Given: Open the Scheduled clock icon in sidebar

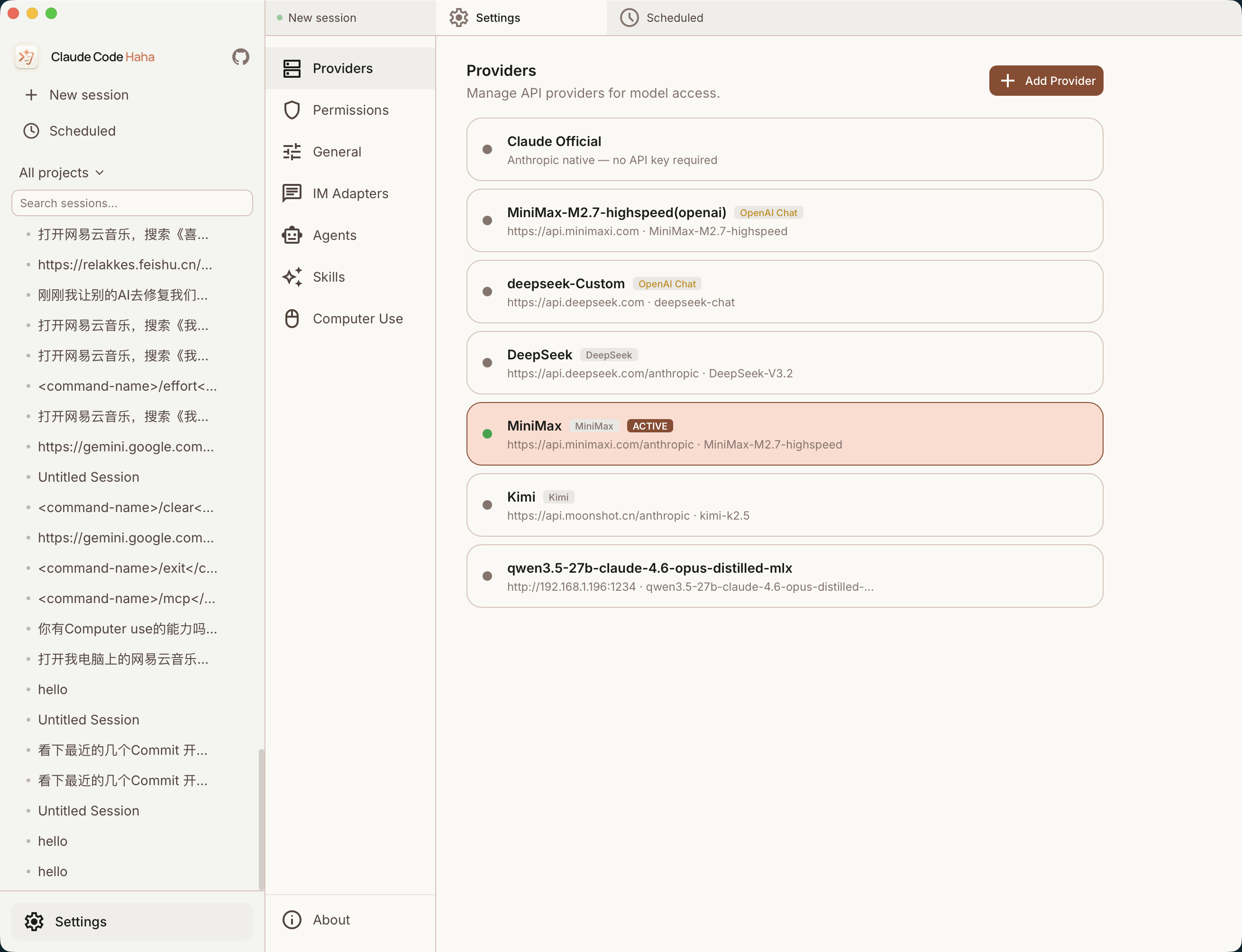Looking at the screenshot, I should click(31, 130).
